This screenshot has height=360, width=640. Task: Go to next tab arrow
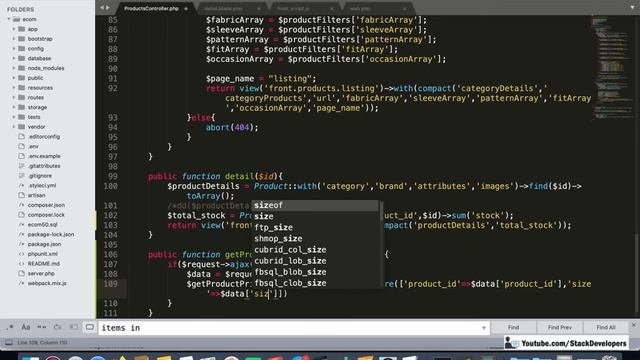coord(108,8)
